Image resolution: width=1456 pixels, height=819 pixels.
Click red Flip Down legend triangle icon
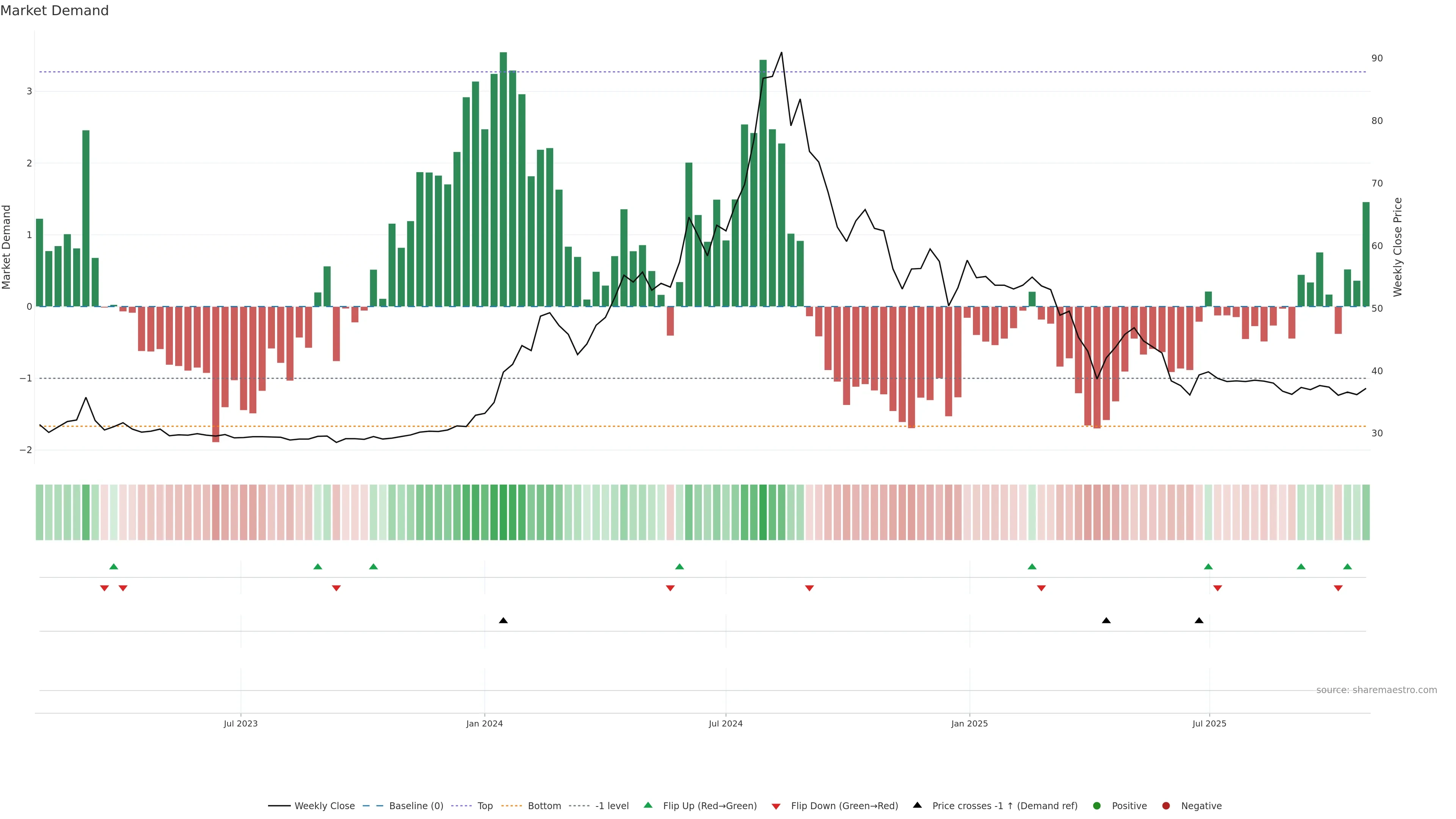(x=776, y=806)
